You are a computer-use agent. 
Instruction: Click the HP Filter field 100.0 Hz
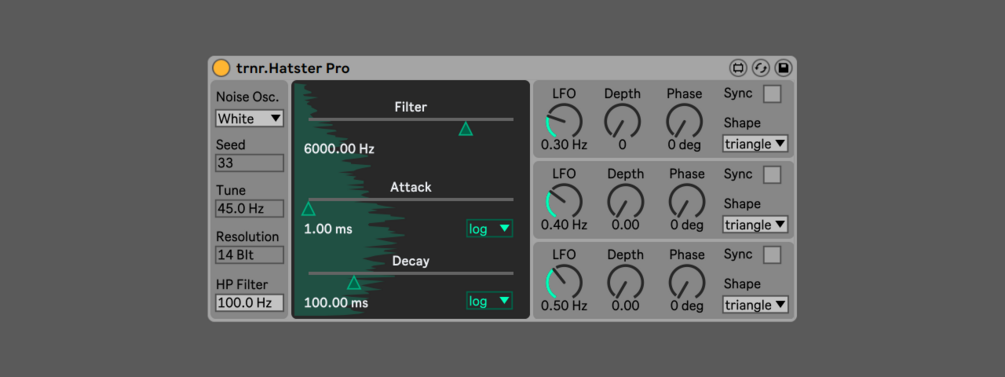[249, 303]
